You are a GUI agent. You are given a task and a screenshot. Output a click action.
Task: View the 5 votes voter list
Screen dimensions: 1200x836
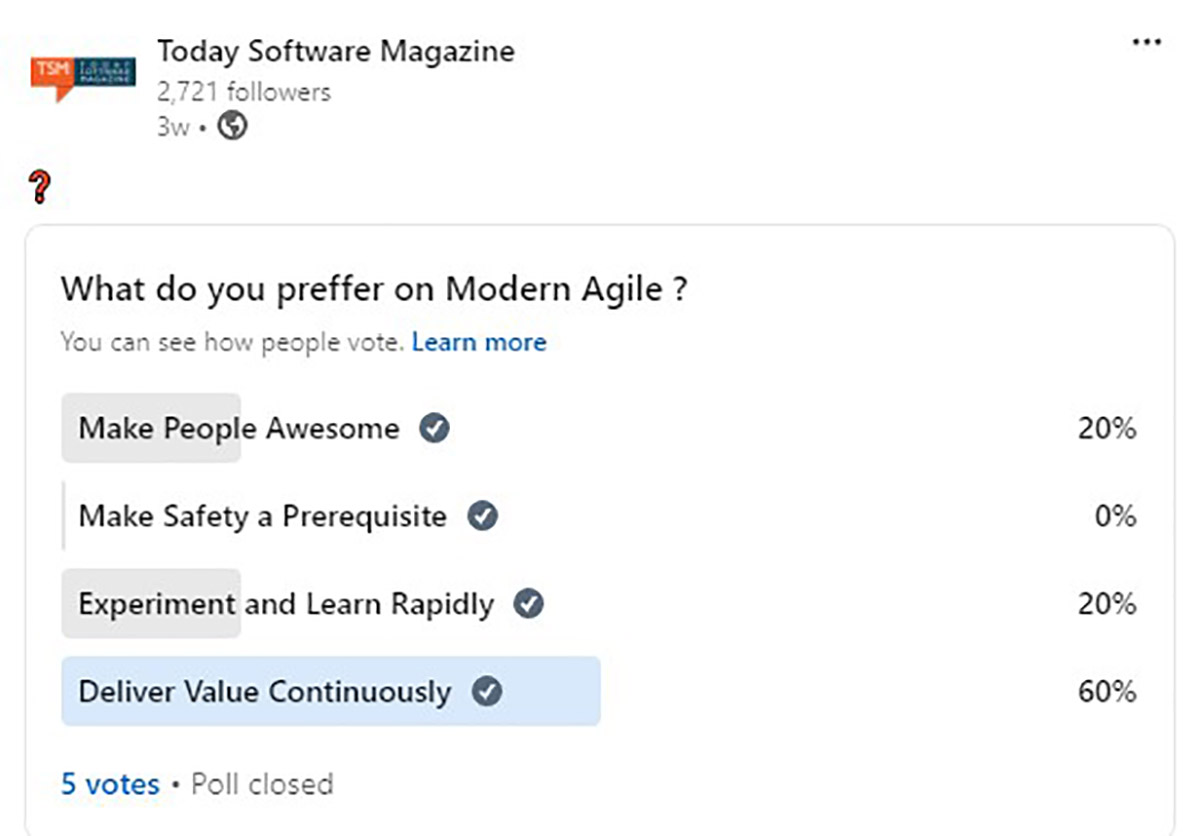tap(110, 784)
